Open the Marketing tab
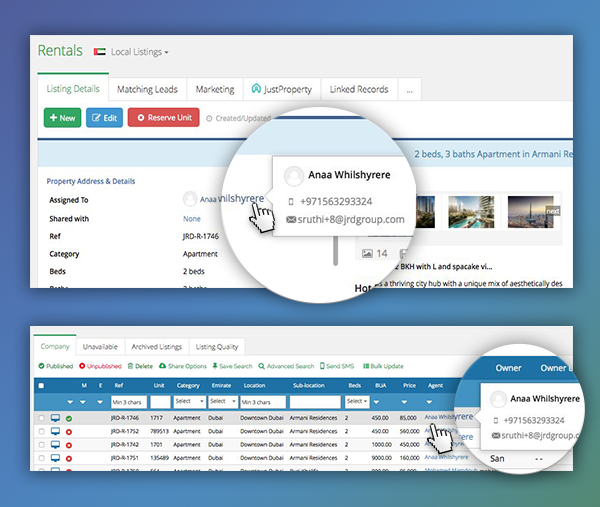The width and height of the screenshot is (600, 507). point(215,90)
